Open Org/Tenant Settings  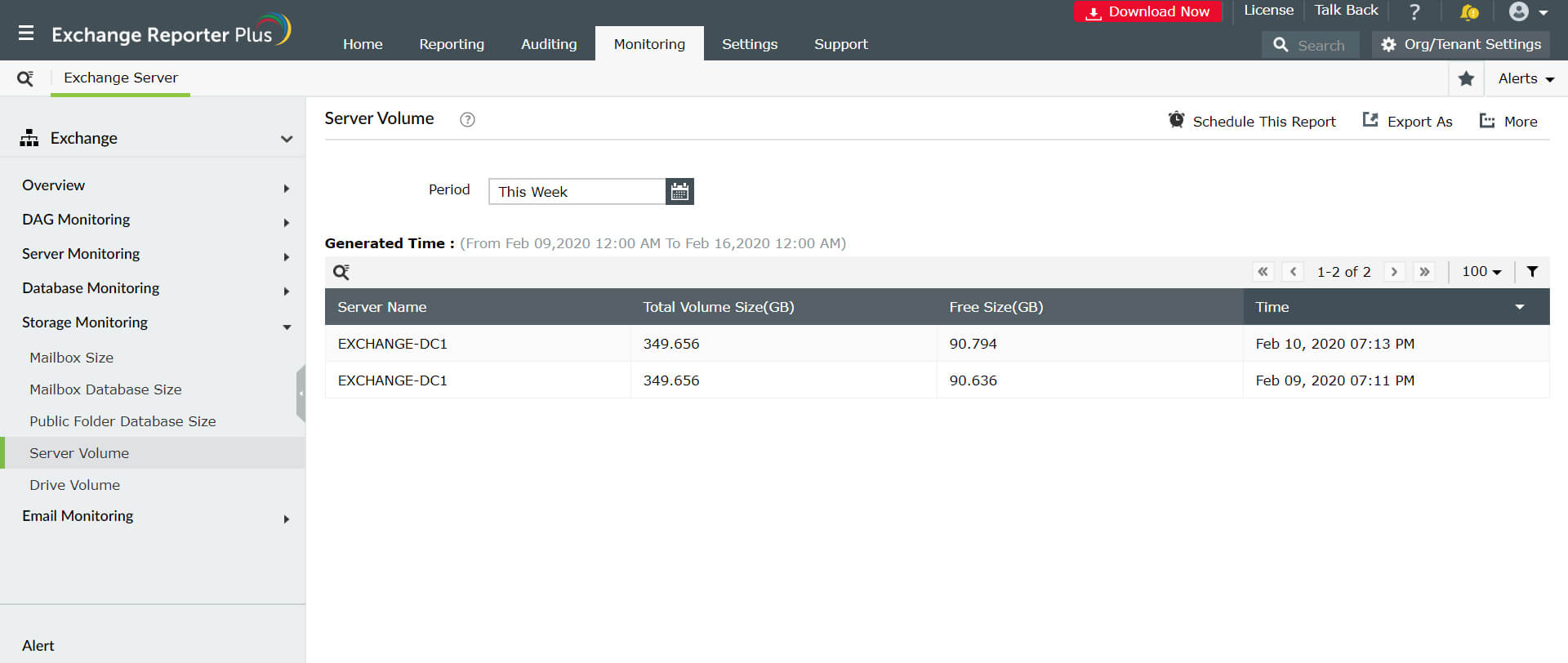click(1460, 45)
